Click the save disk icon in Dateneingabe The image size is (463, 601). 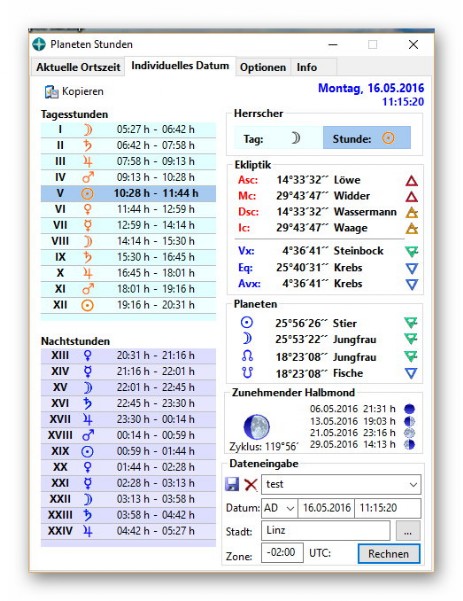(x=232, y=484)
